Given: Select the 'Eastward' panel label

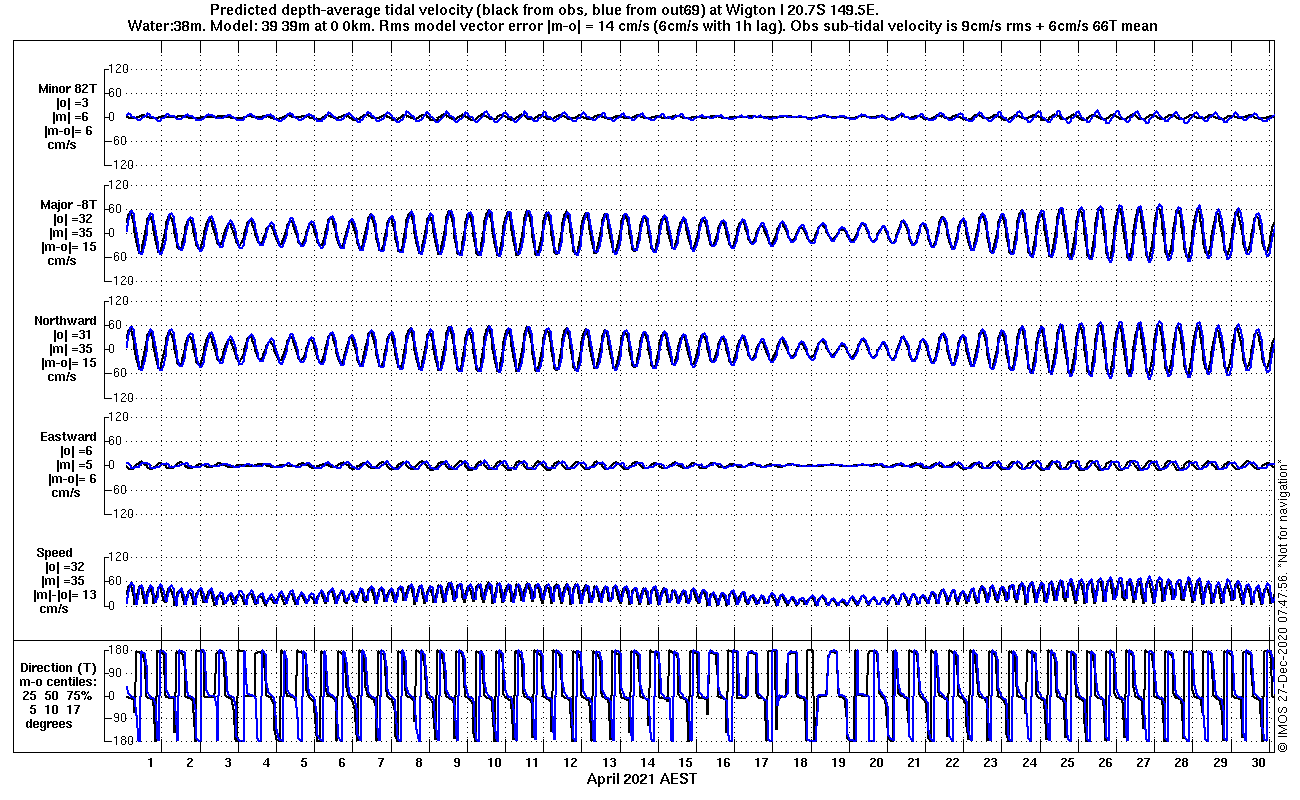Looking at the screenshot, I should click(68, 437).
